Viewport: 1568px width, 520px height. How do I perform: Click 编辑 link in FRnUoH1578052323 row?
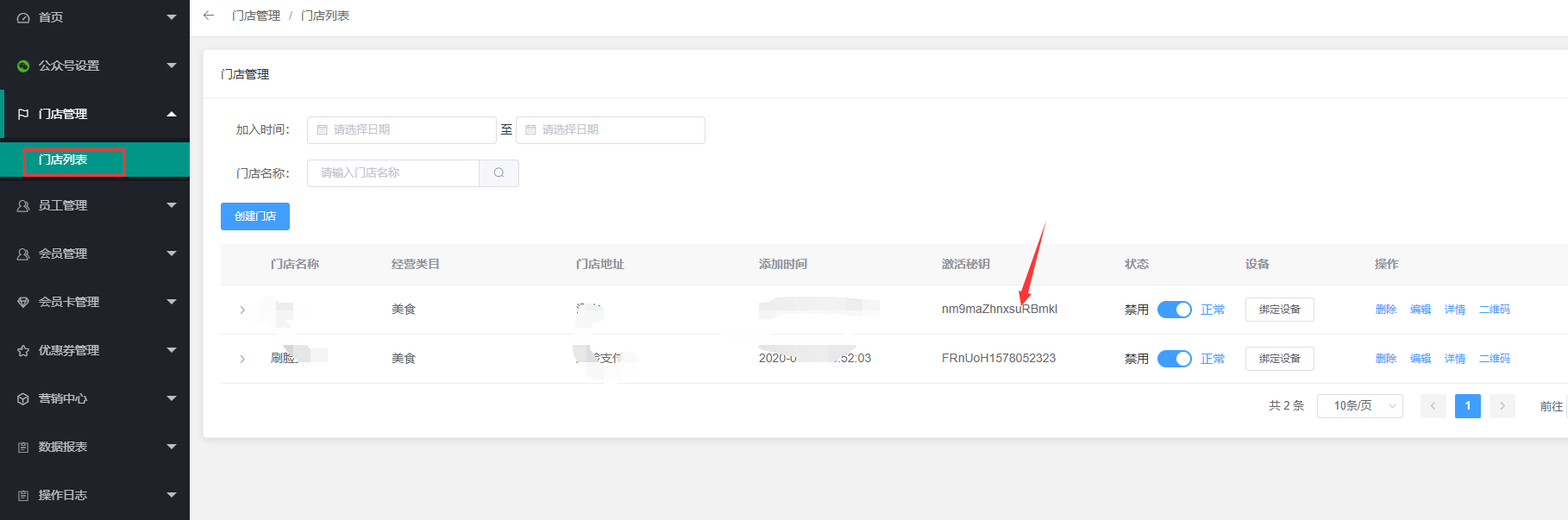1421,359
